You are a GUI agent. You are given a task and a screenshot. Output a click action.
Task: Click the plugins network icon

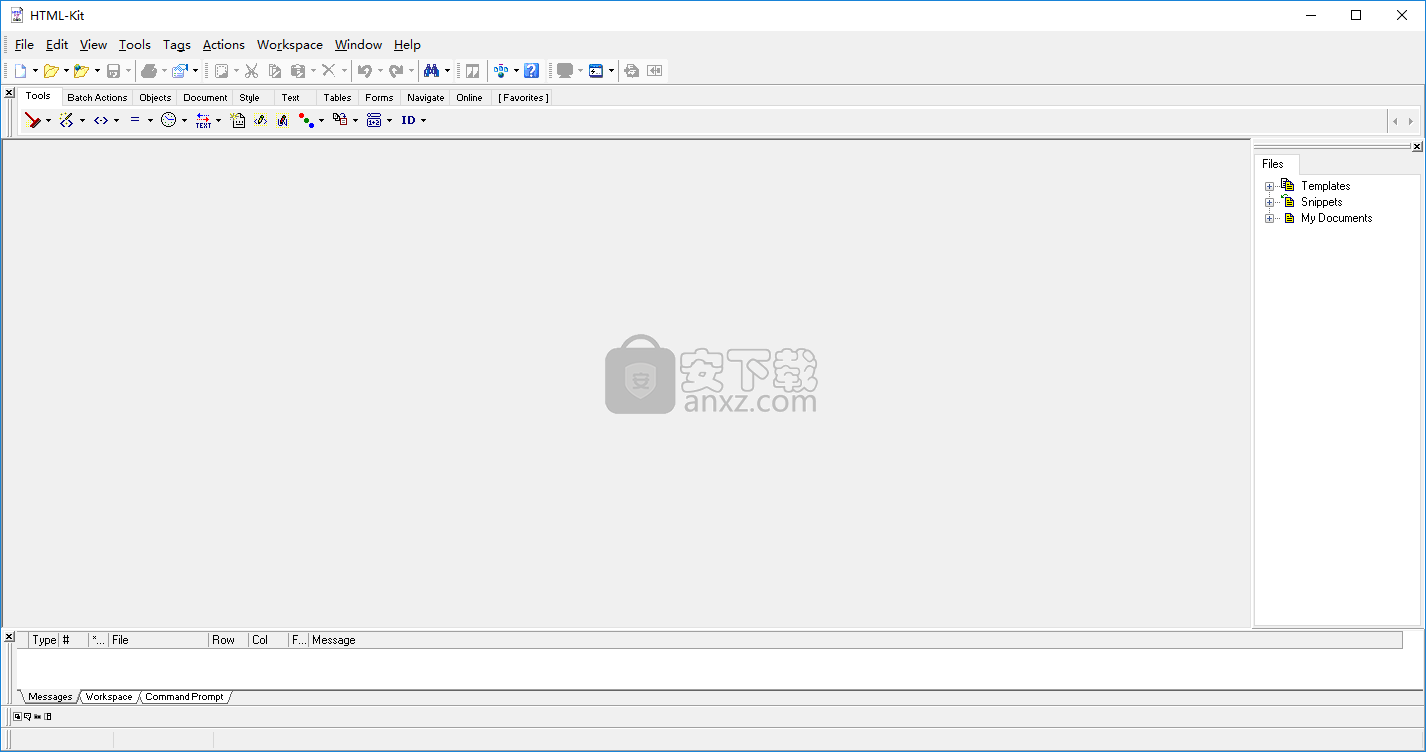point(501,71)
